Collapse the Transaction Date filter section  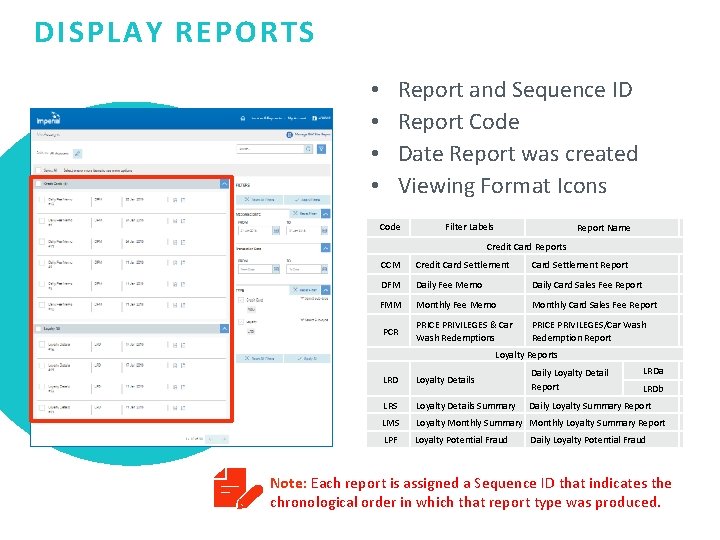point(326,248)
